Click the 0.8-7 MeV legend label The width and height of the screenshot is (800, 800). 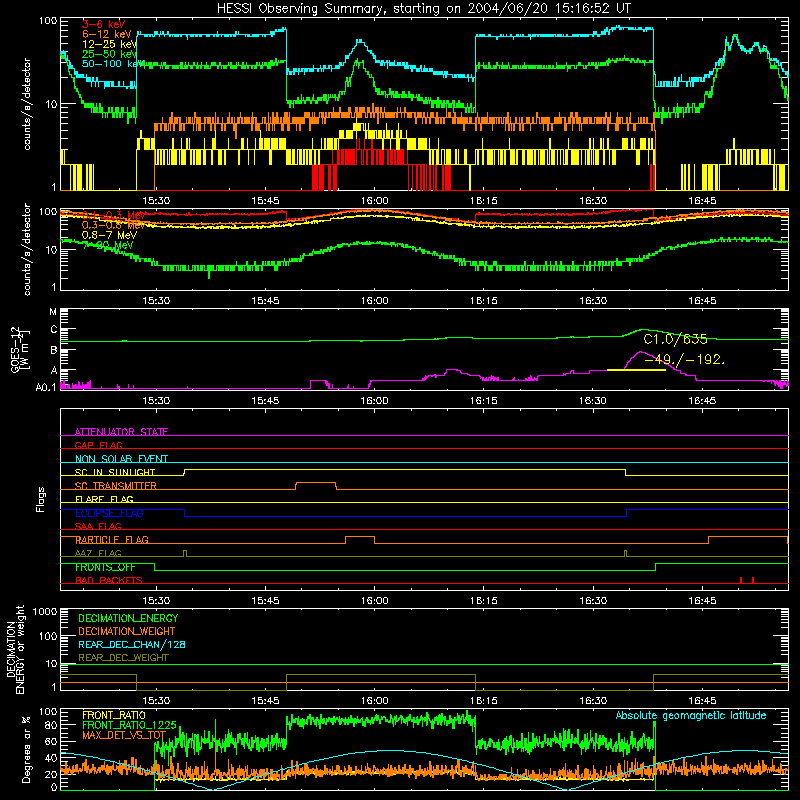(x=109, y=235)
